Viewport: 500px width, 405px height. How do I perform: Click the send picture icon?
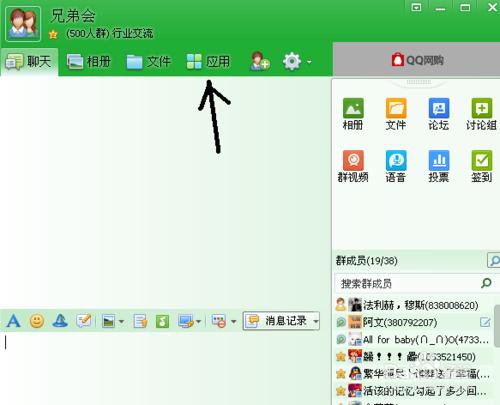[x=109, y=321]
